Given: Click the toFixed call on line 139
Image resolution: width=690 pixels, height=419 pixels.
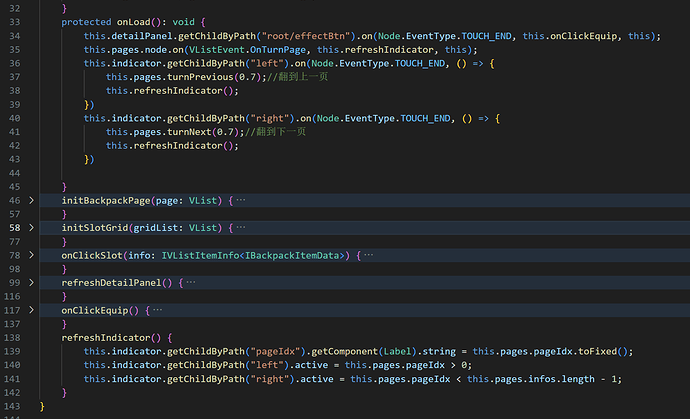Looking at the screenshot, I should pyautogui.click(x=597, y=351).
